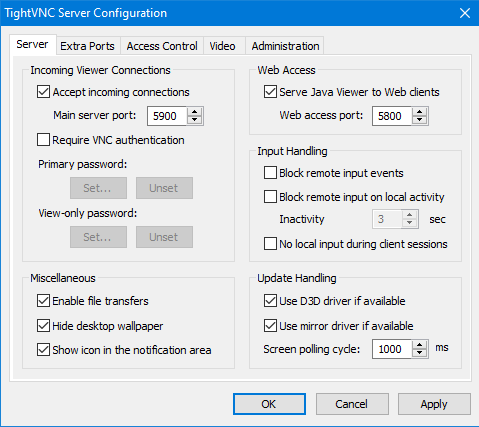Open the Access Control tab
Image resolution: width=479 pixels, height=427 pixels.
tap(162, 46)
